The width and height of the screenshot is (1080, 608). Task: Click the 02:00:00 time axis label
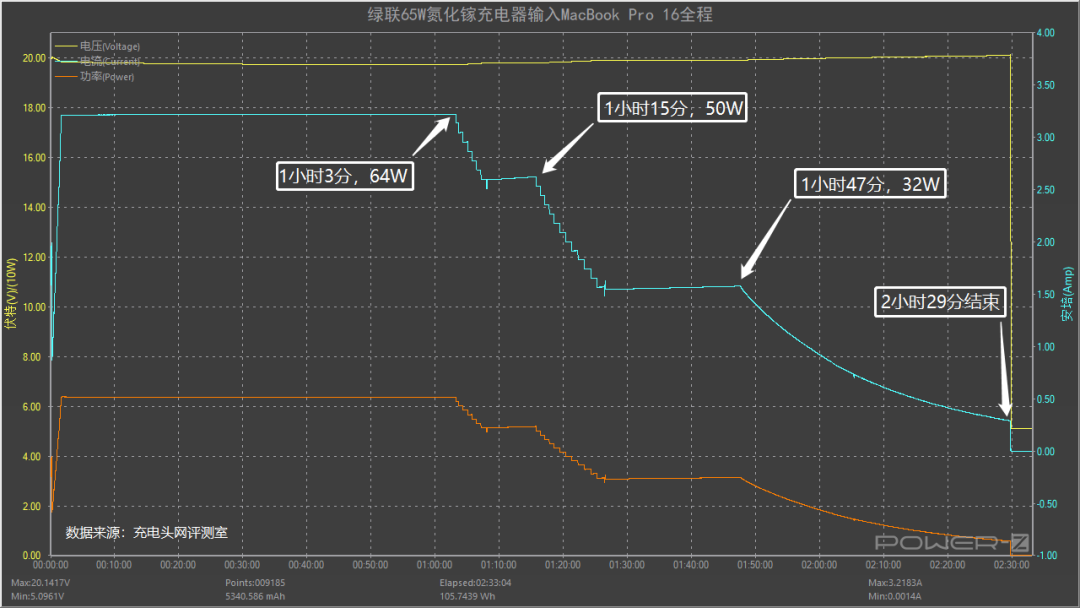(x=819, y=565)
